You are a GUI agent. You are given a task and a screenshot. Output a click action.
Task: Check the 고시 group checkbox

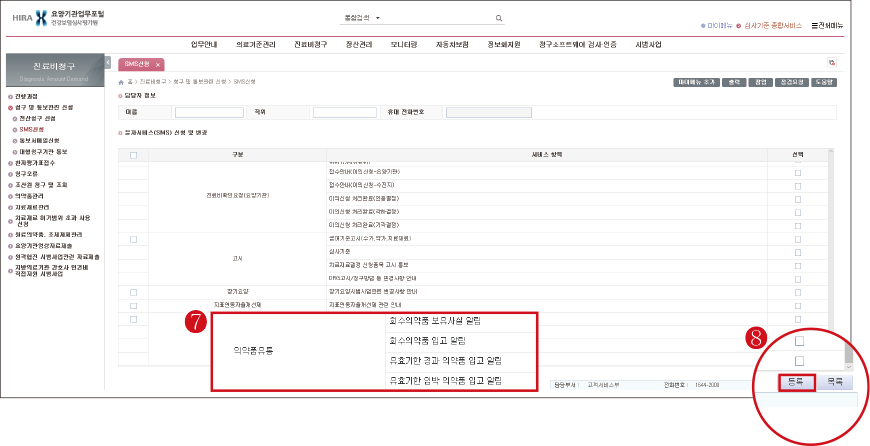(133, 239)
